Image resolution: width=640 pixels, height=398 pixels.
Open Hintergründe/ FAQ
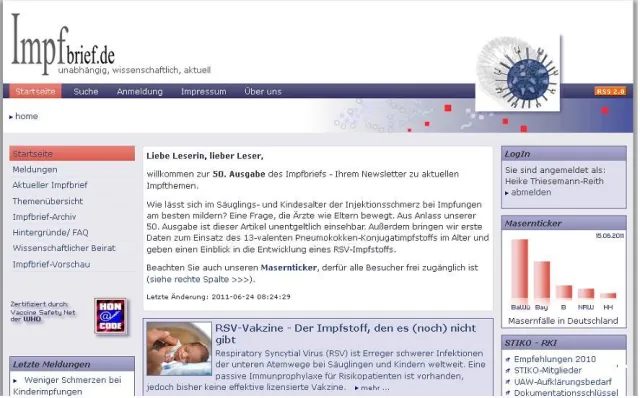50,233
